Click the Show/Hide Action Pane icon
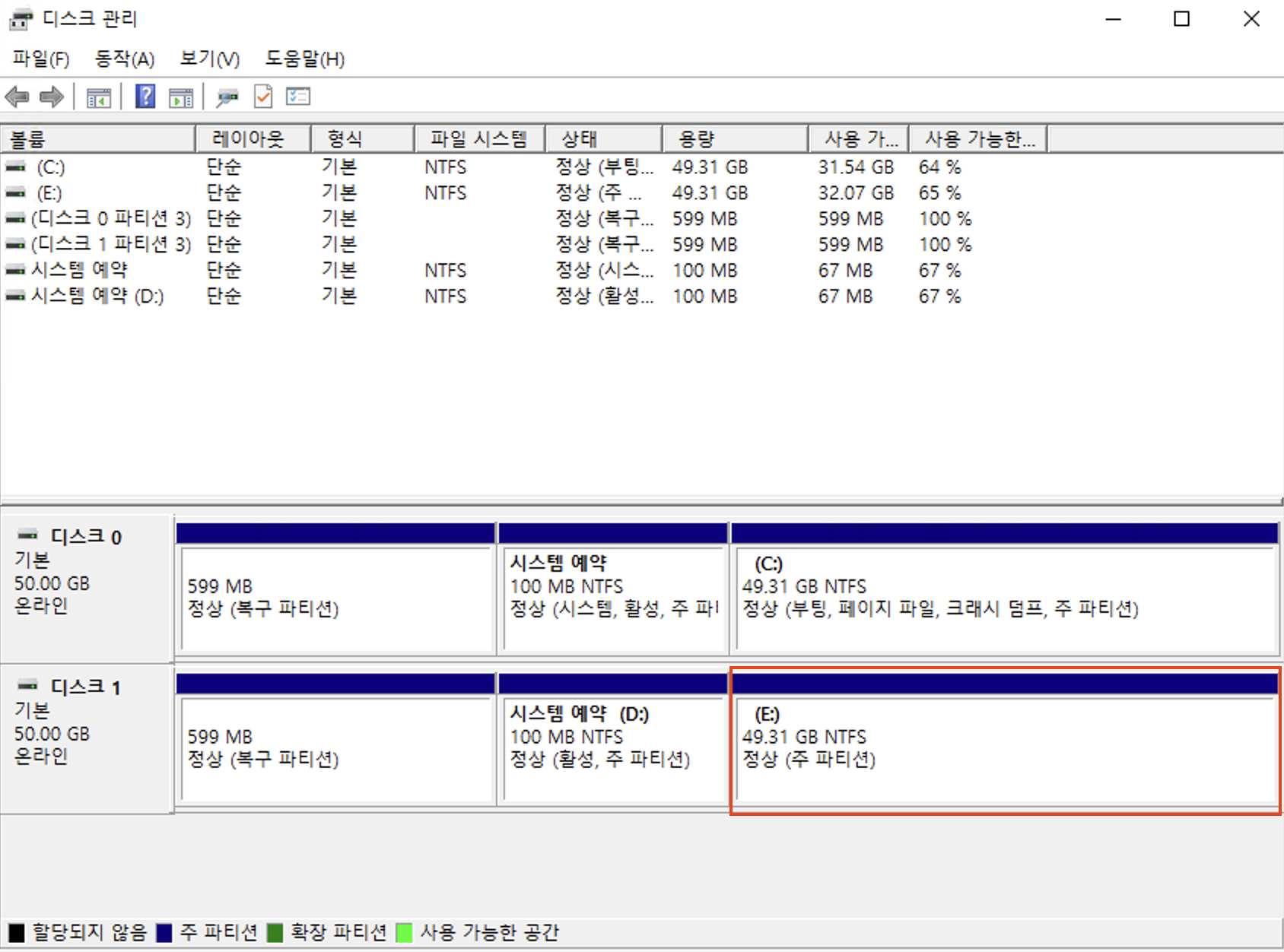1284x952 pixels. [181, 97]
